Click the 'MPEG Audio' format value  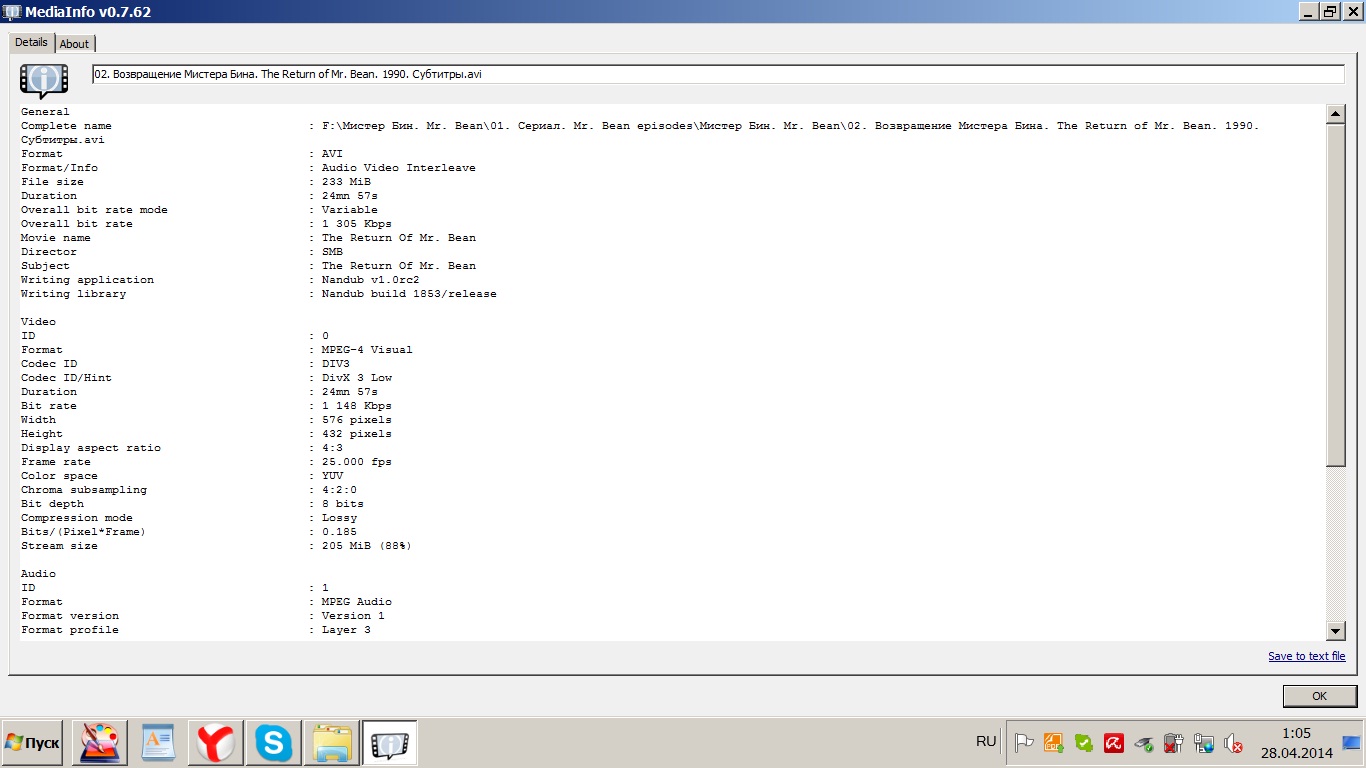[357, 602]
